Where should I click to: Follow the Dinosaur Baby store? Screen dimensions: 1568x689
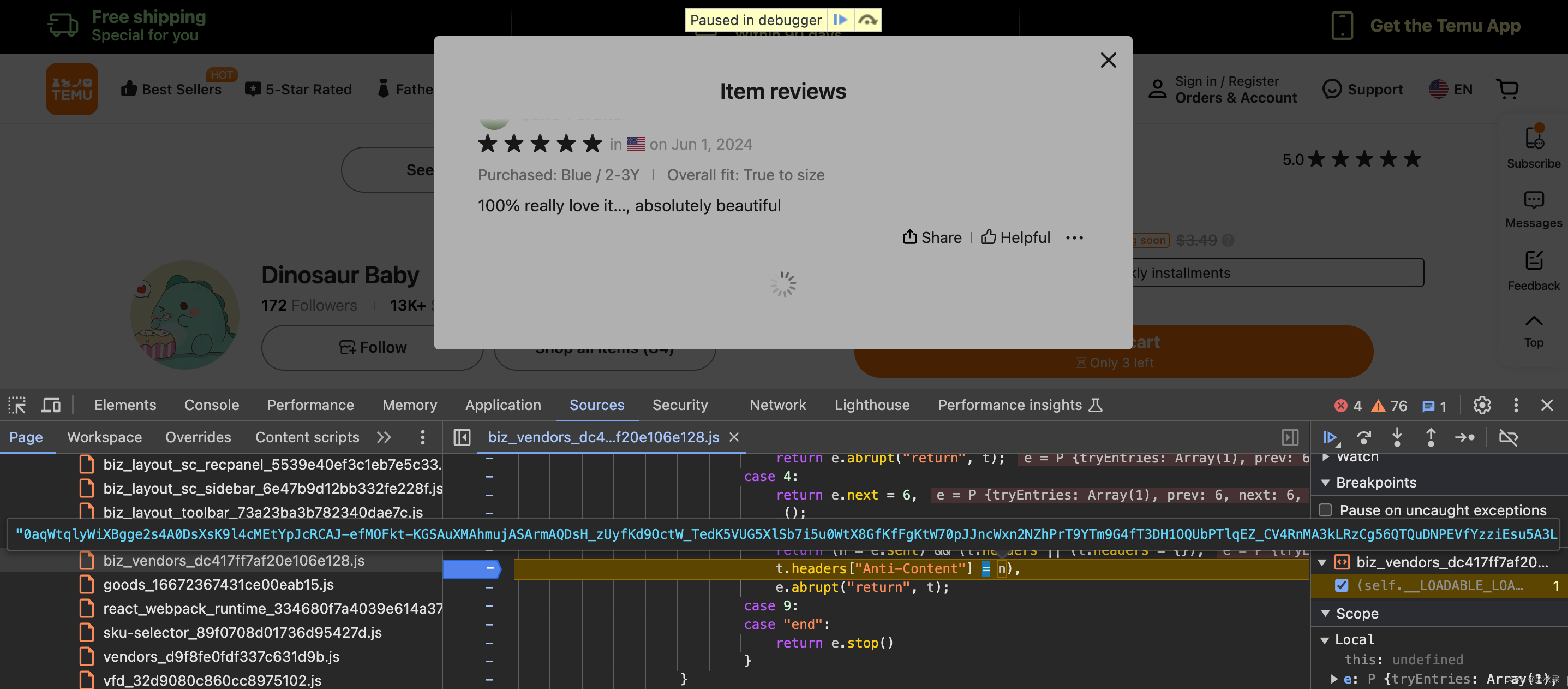coord(373,347)
